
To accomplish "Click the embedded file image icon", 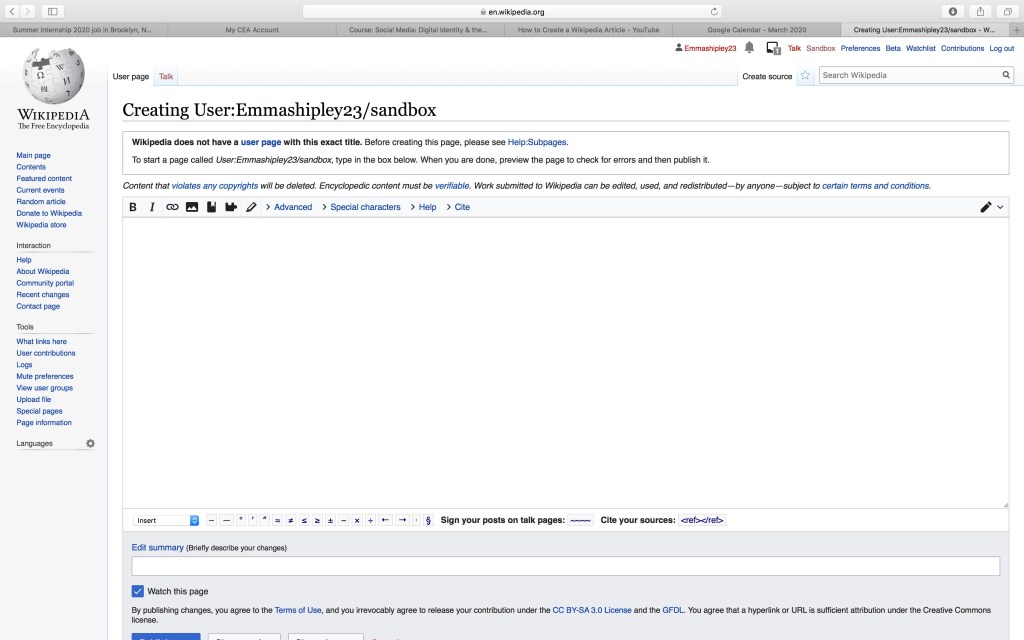I will [x=192, y=207].
